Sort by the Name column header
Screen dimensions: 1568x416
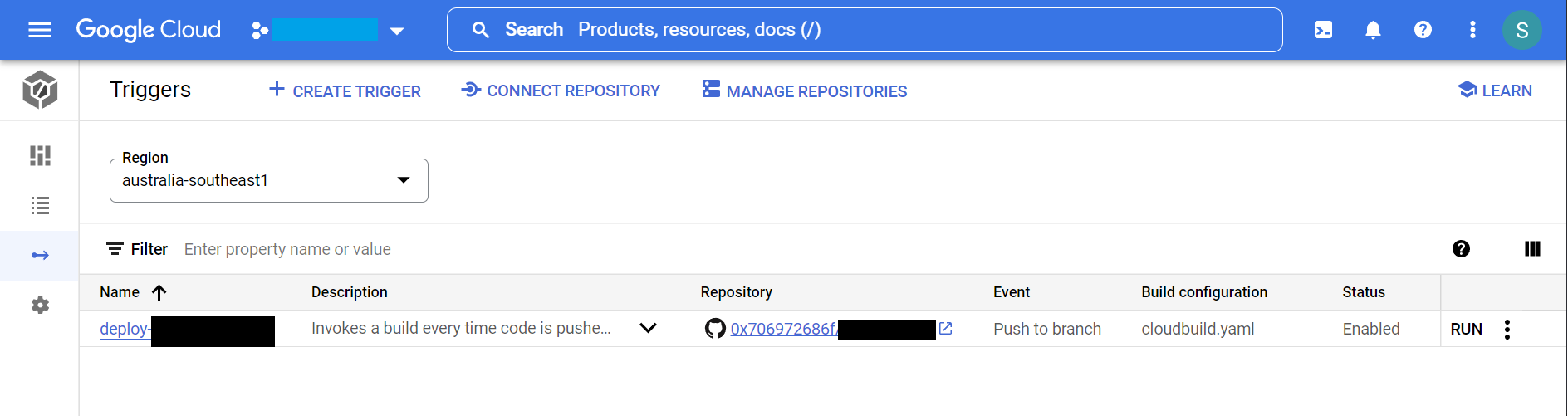(120, 292)
